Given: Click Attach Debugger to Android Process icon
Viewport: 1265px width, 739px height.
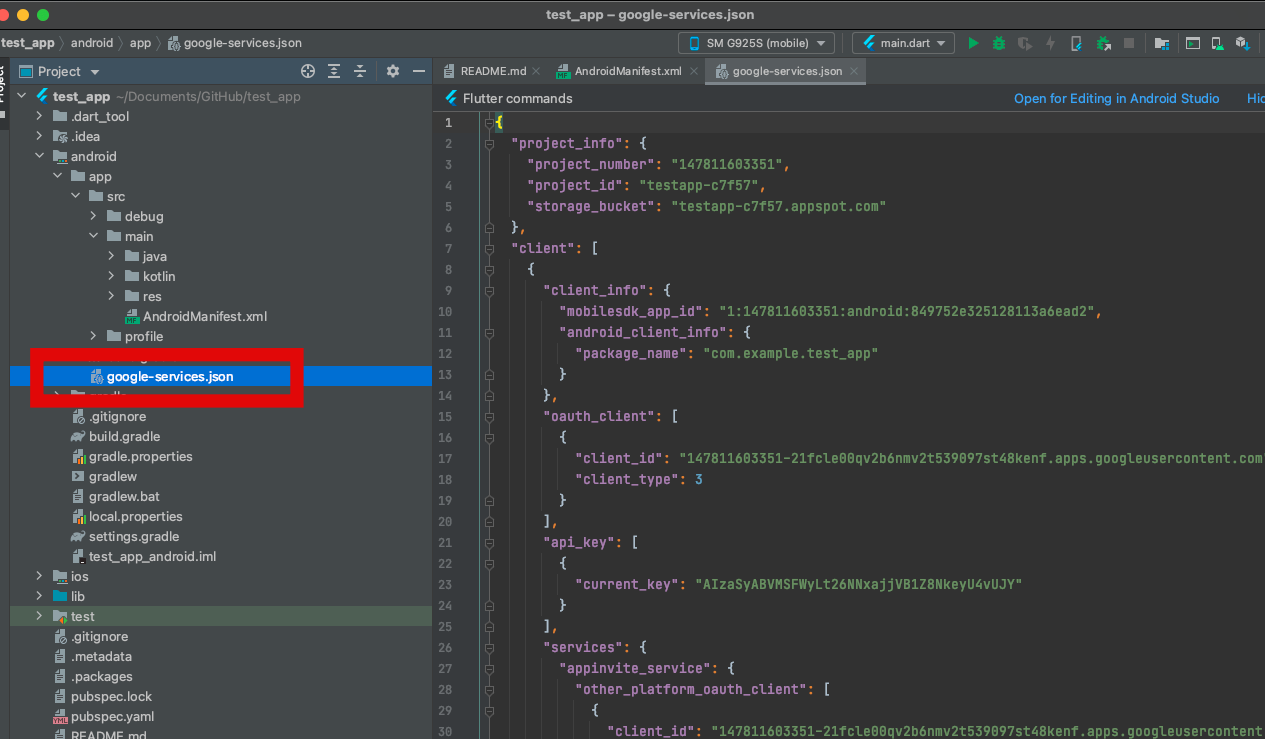Looking at the screenshot, I should point(1103,43).
